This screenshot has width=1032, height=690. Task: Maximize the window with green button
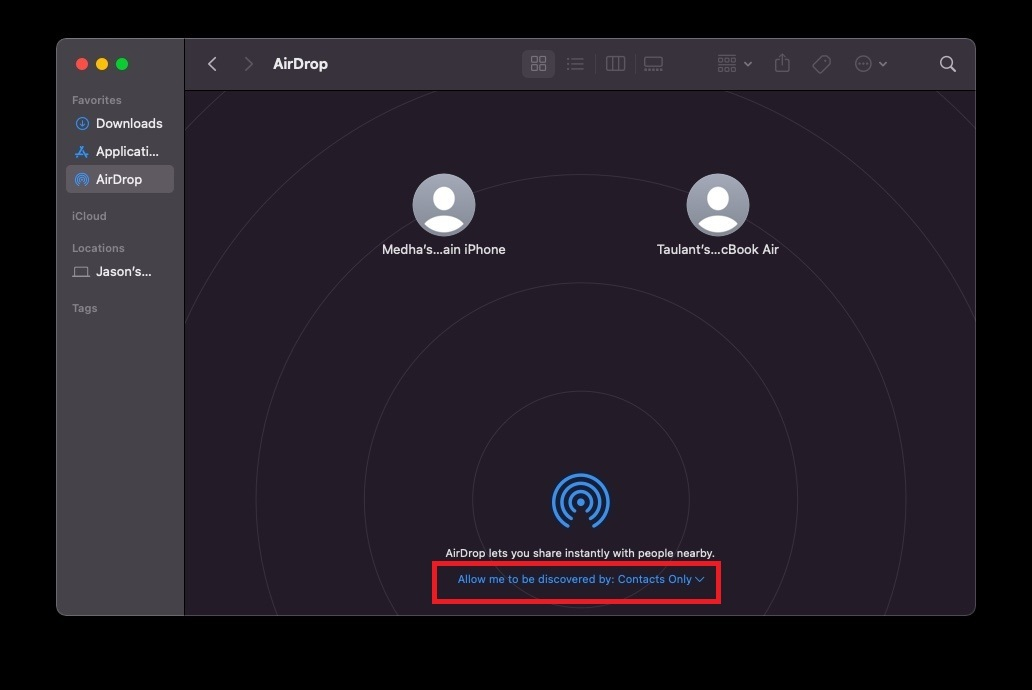pyautogui.click(x=122, y=64)
